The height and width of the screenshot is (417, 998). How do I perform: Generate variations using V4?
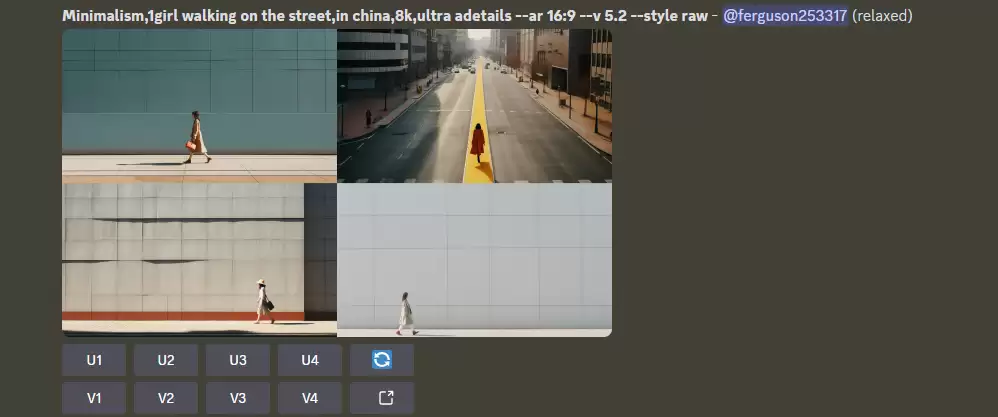point(310,398)
